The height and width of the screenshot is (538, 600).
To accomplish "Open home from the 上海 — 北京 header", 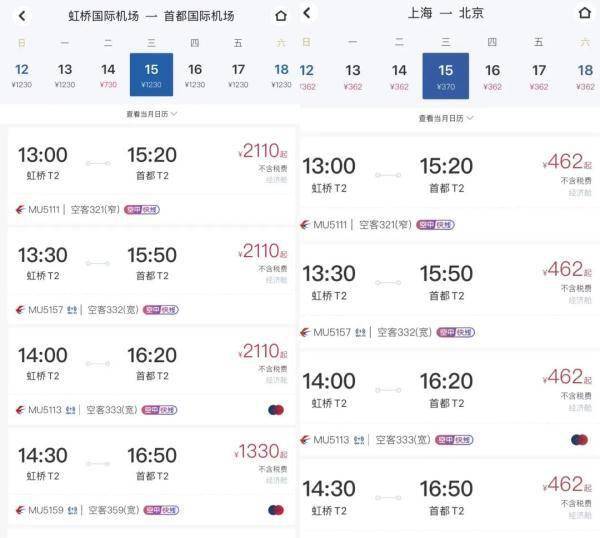I will (584, 13).
